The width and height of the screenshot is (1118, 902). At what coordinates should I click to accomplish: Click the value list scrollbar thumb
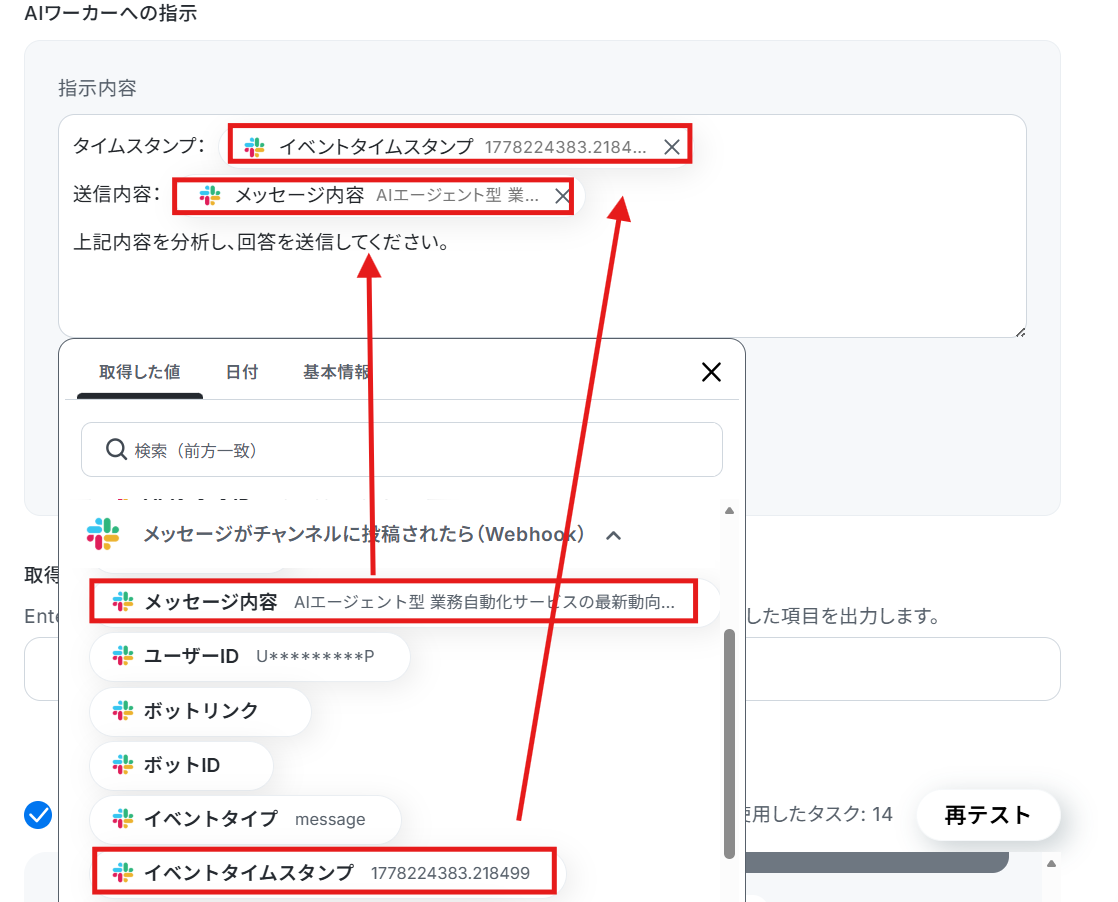729,744
